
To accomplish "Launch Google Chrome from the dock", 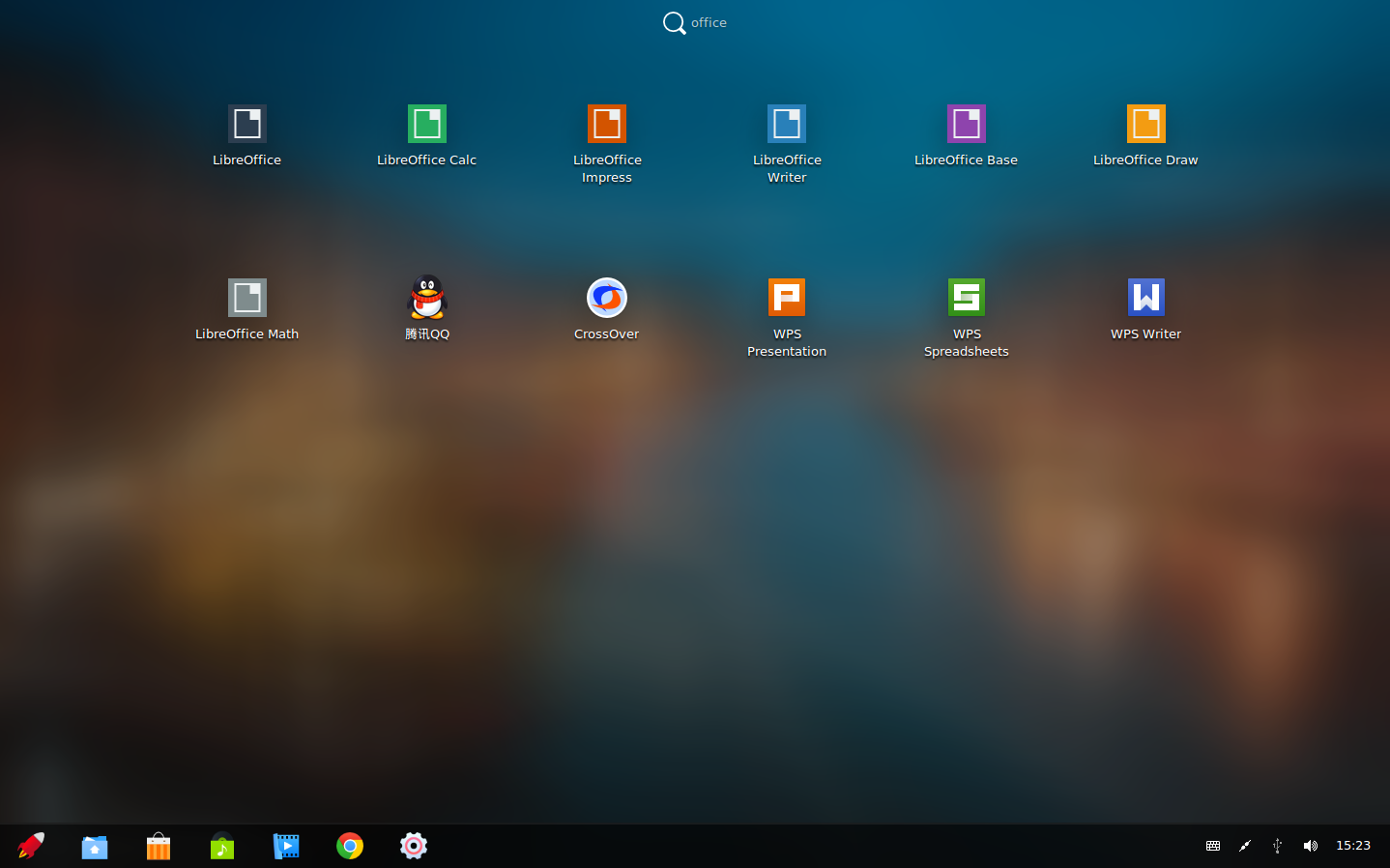I will 350,846.
